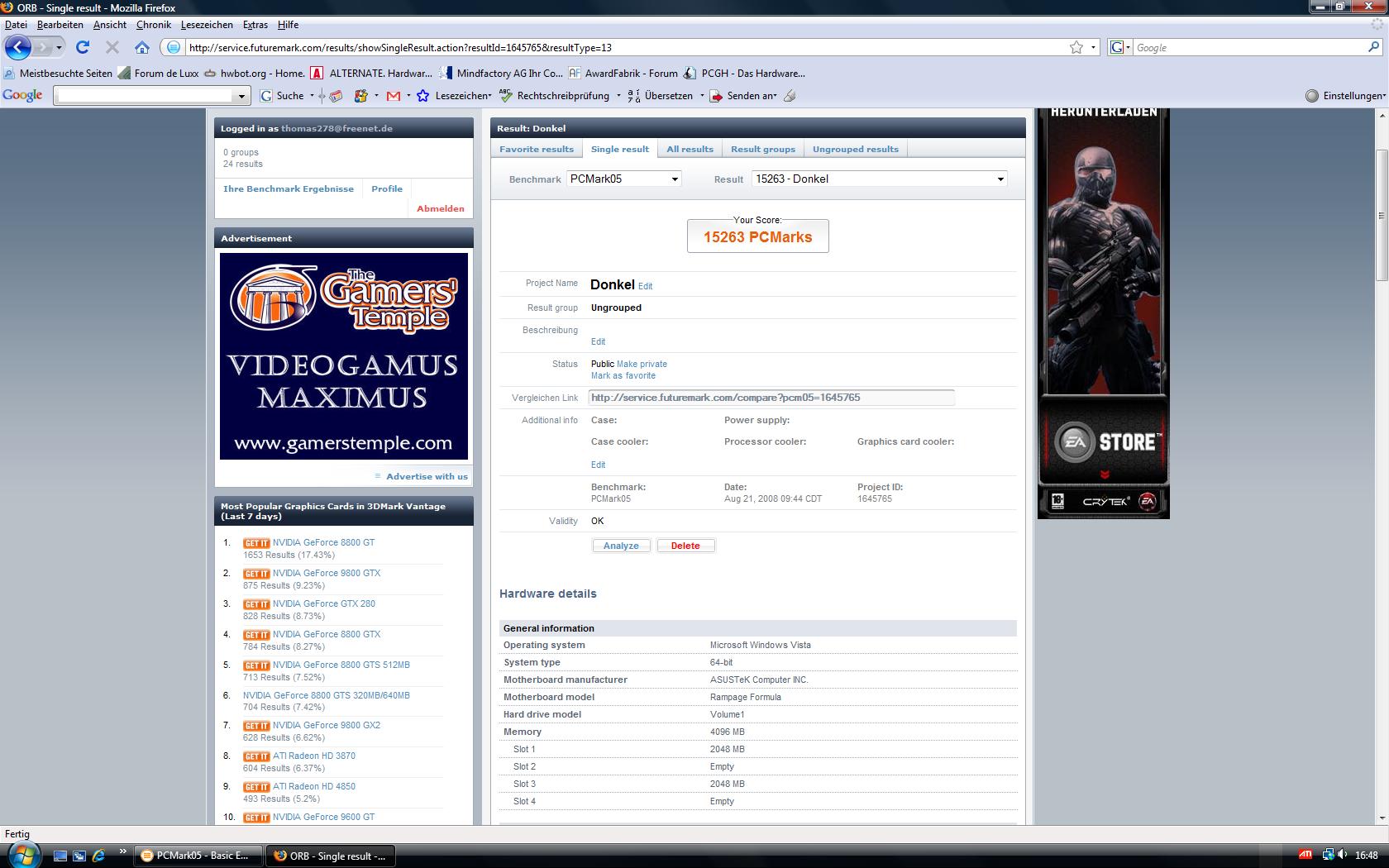Viewport: 1389px width, 868px height.
Task: Open ALTERNATE Hardware bookmark
Action: pyautogui.click(x=372, y=73)
